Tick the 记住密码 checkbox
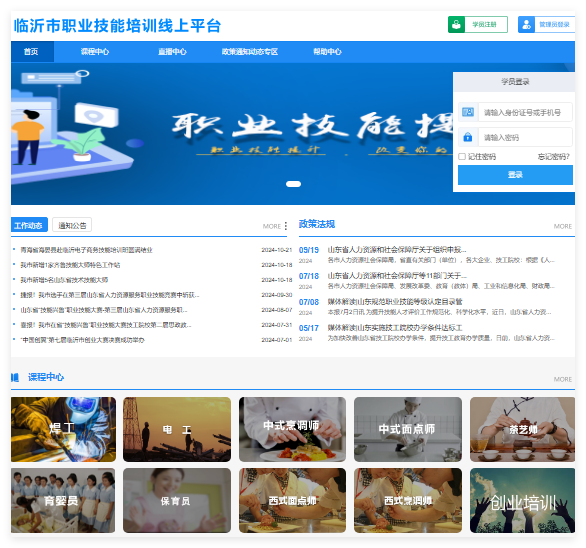 pos(462,157)
